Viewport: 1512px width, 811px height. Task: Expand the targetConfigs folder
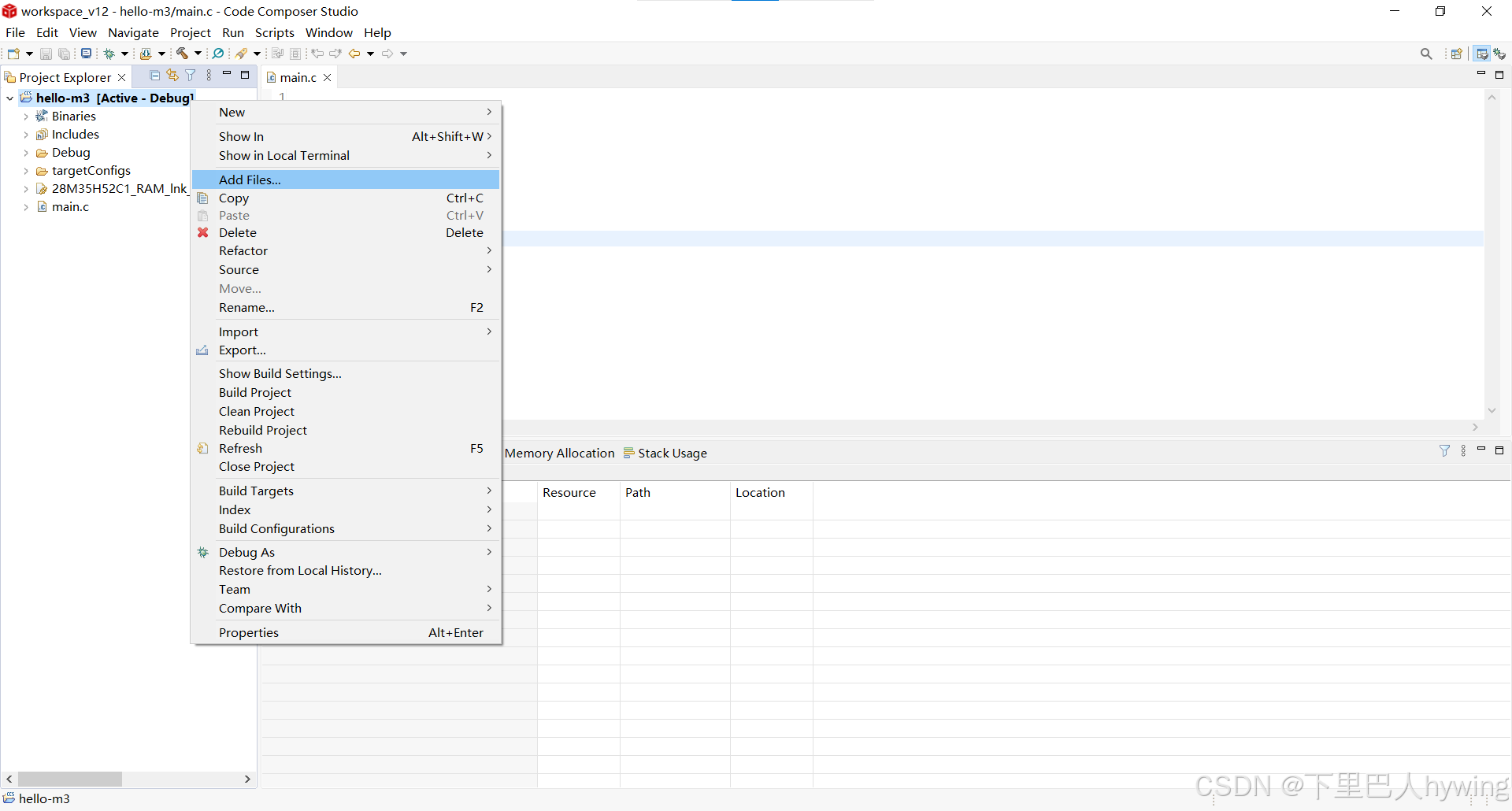26,171
